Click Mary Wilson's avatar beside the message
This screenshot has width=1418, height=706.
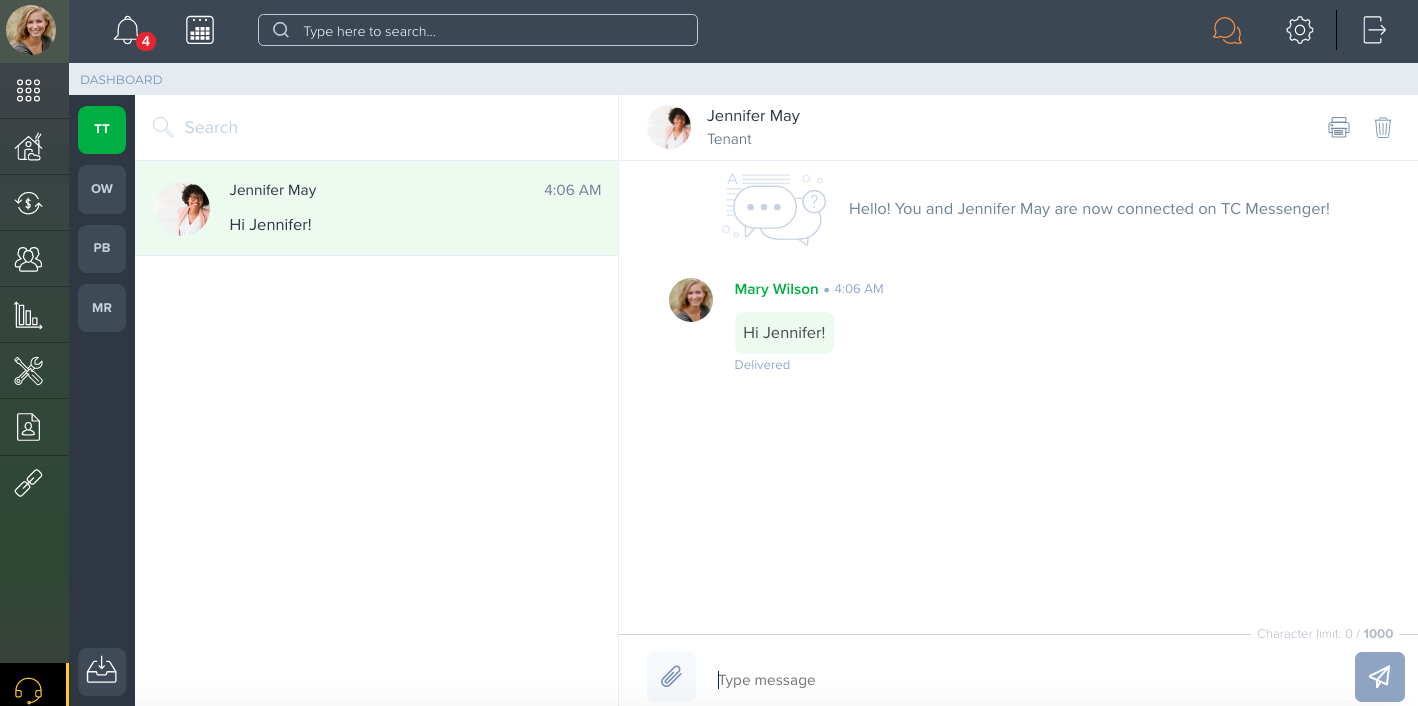(691, 300)
